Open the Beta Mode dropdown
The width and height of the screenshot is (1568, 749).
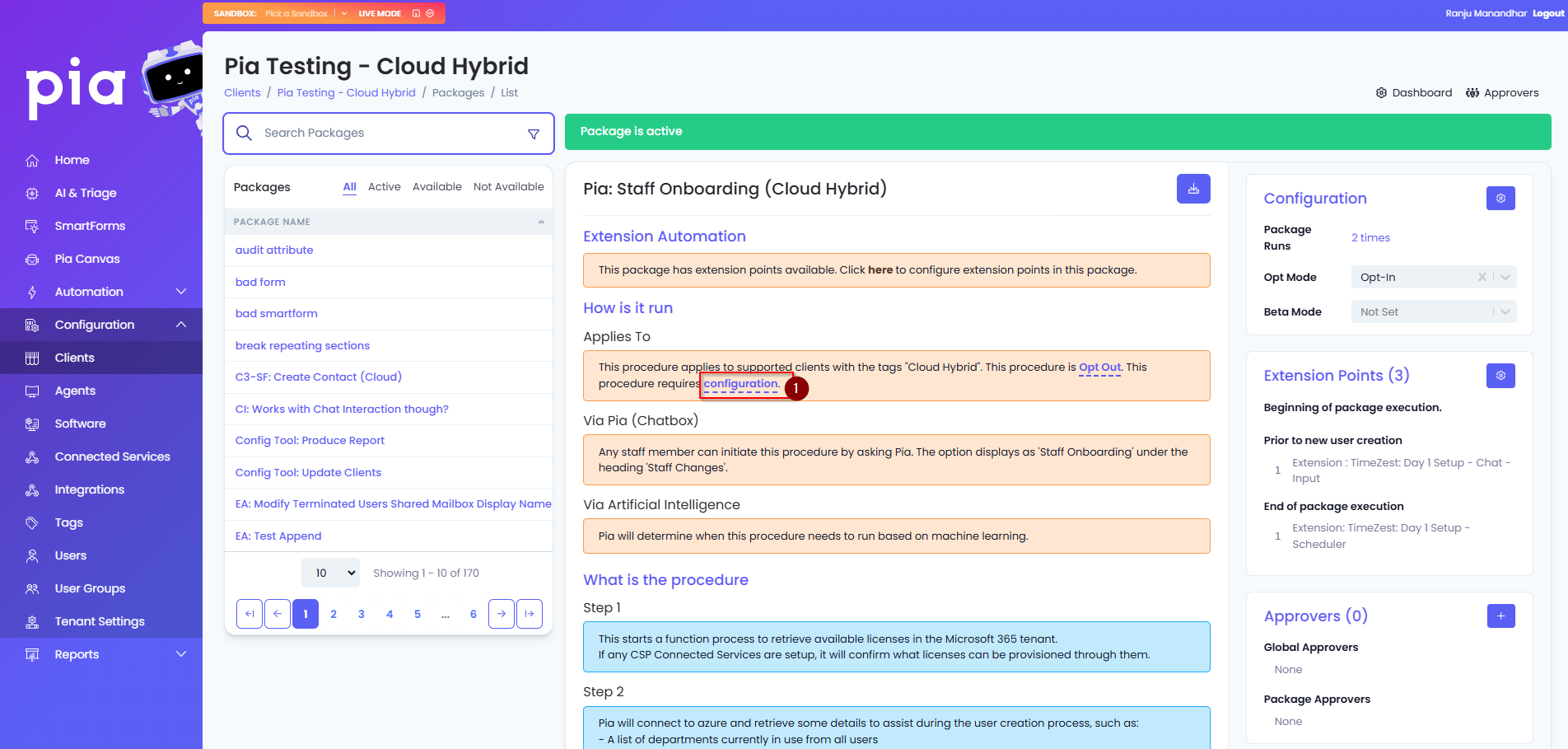(1434, 311)
